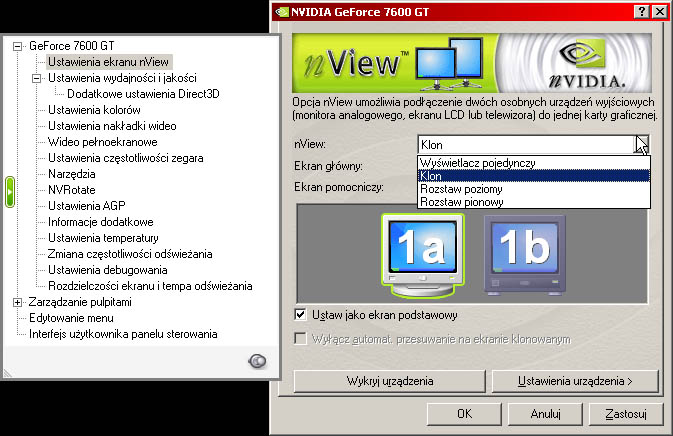
Task: Open Ustawienia debugowania tree item
Action: 108,270
